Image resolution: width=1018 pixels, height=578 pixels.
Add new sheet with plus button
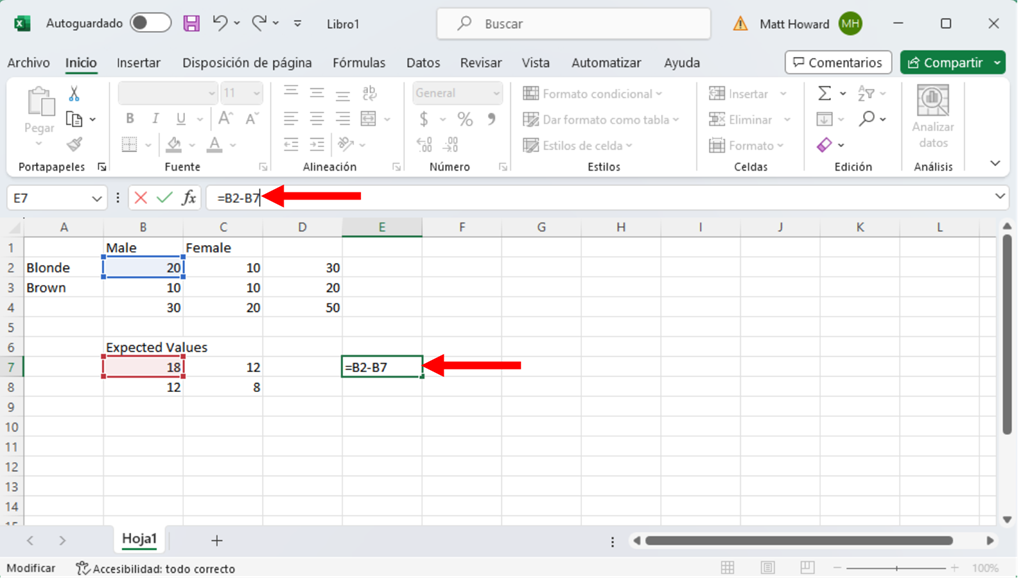click(216, 540)
